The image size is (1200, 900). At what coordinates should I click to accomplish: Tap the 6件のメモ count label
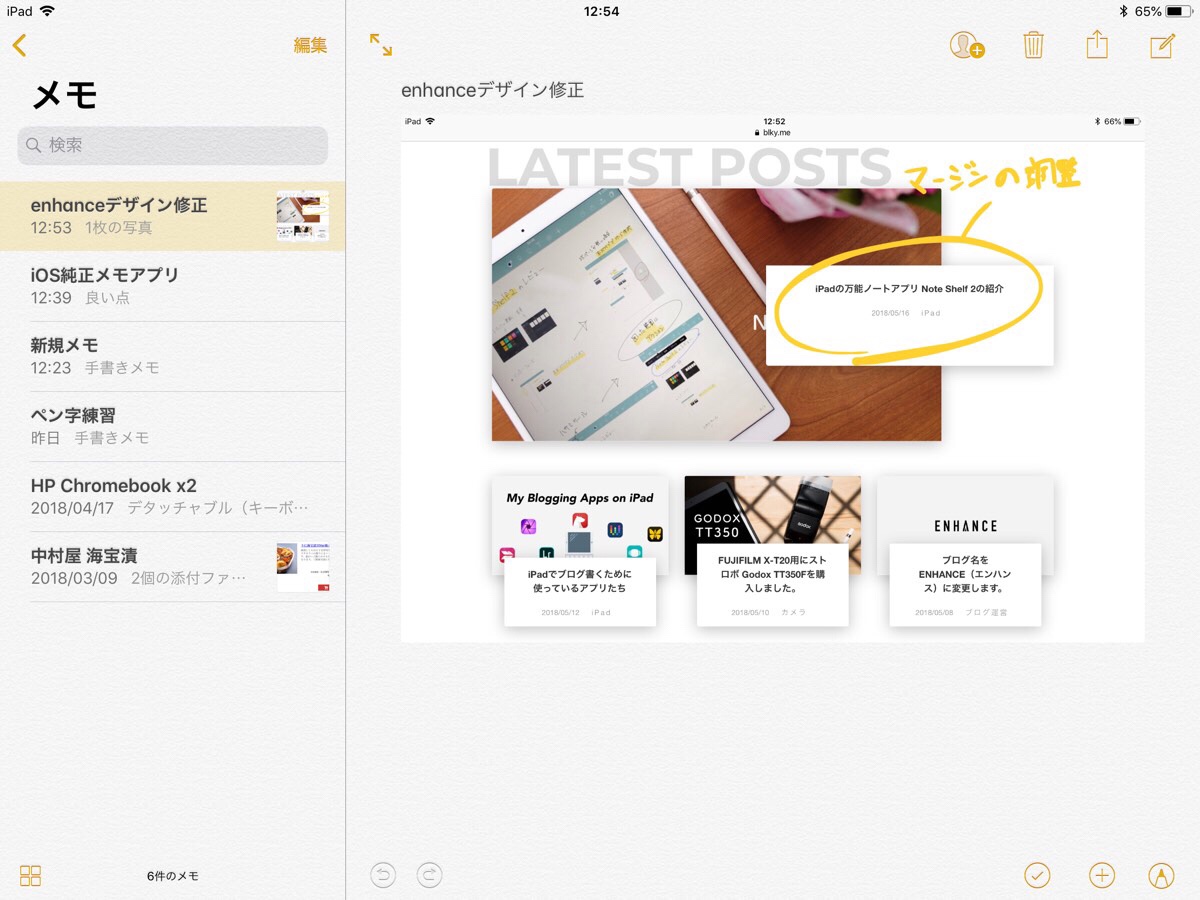(x=172, y=876)
